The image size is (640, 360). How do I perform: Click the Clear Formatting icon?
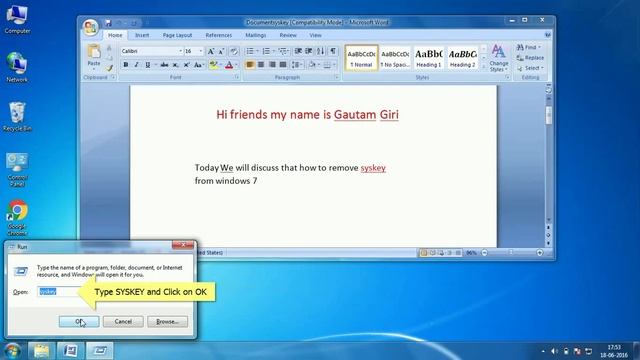tap(234, 51)
